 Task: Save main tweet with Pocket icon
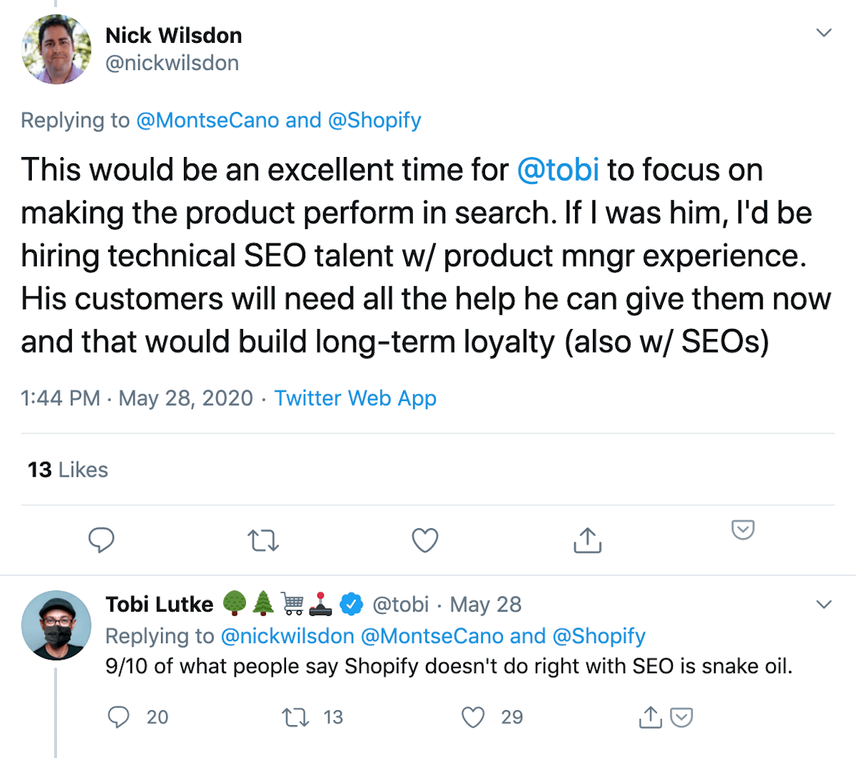click(x=742, y=530)
